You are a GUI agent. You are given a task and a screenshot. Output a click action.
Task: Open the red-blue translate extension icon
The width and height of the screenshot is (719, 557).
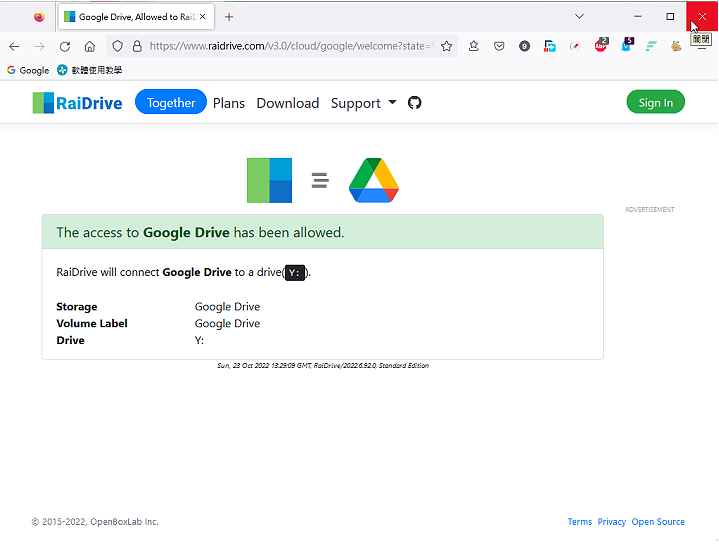pyautogui.click(x=550, y=46)
